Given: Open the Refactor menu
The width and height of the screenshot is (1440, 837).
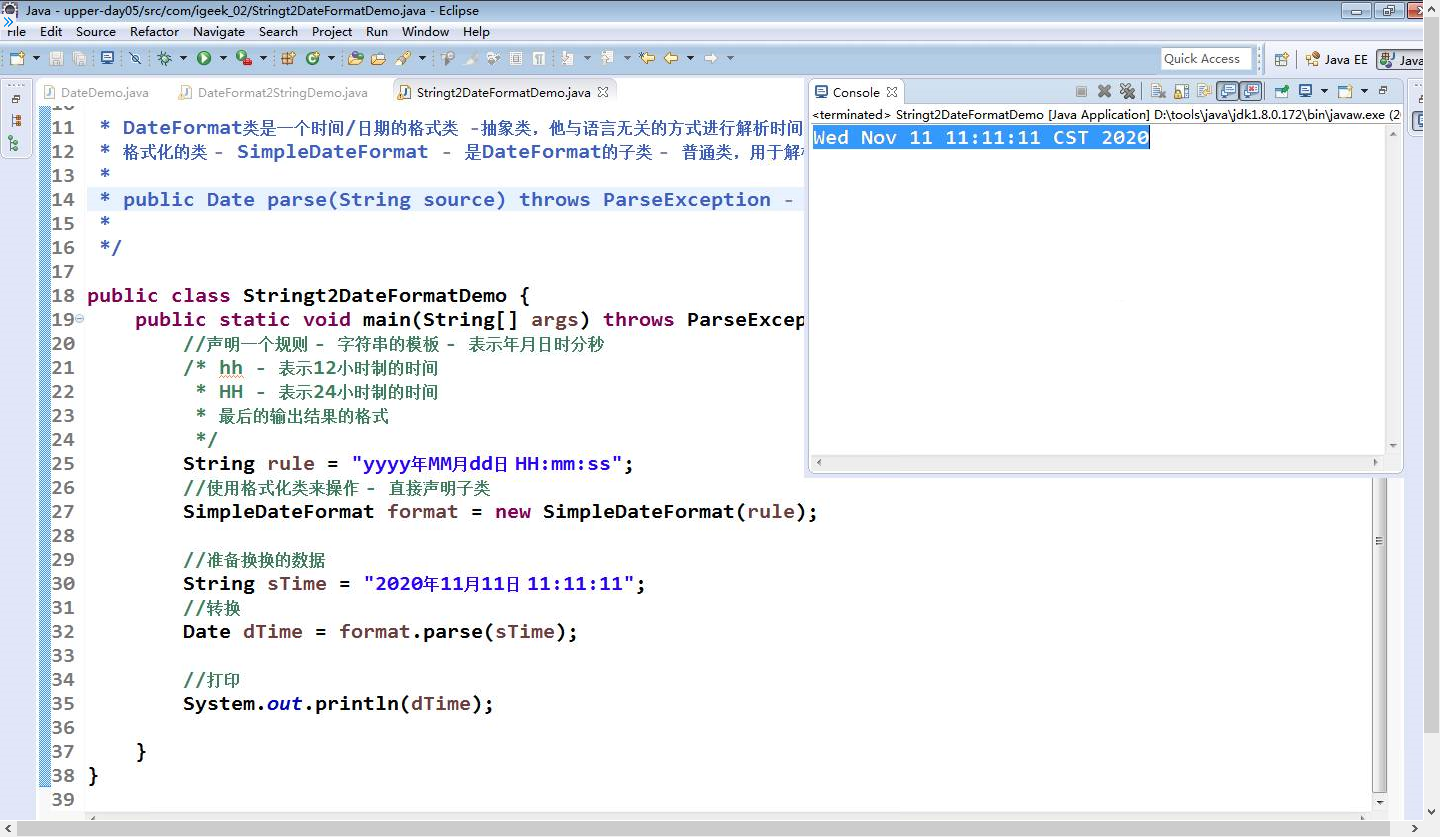Looking at the screenshot, I should coord(154,31).
